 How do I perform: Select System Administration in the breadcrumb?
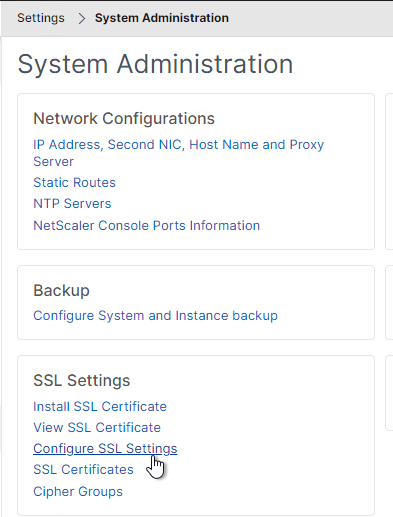[162, 18]
